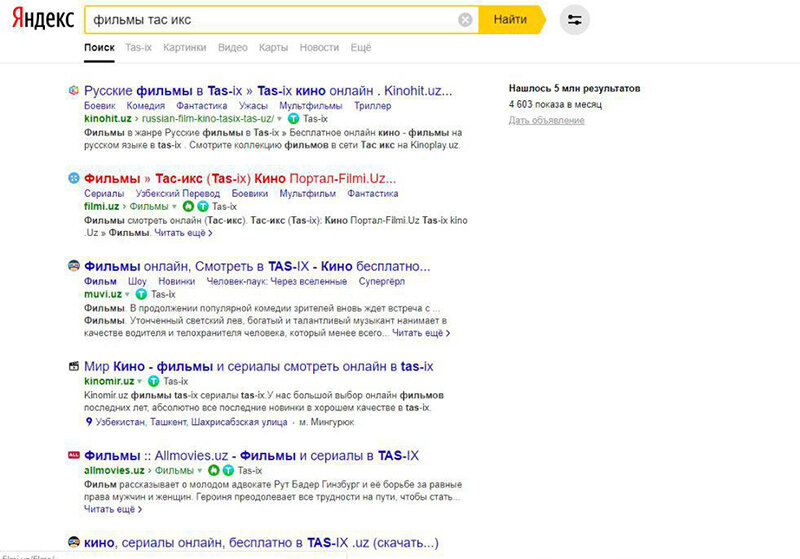Click teal T badge icon in filmi.uz row
The image size is (800, 559).
coord(203,207)
